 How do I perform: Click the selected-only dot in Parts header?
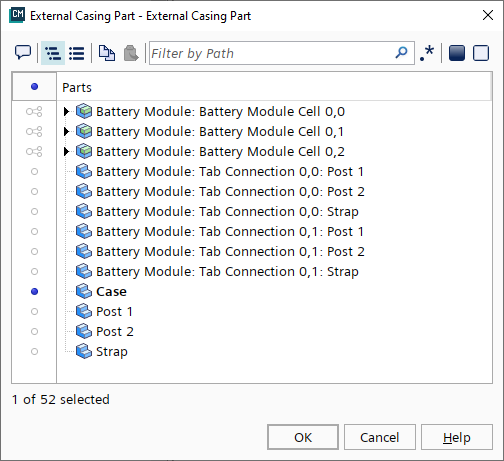point(34,87)
